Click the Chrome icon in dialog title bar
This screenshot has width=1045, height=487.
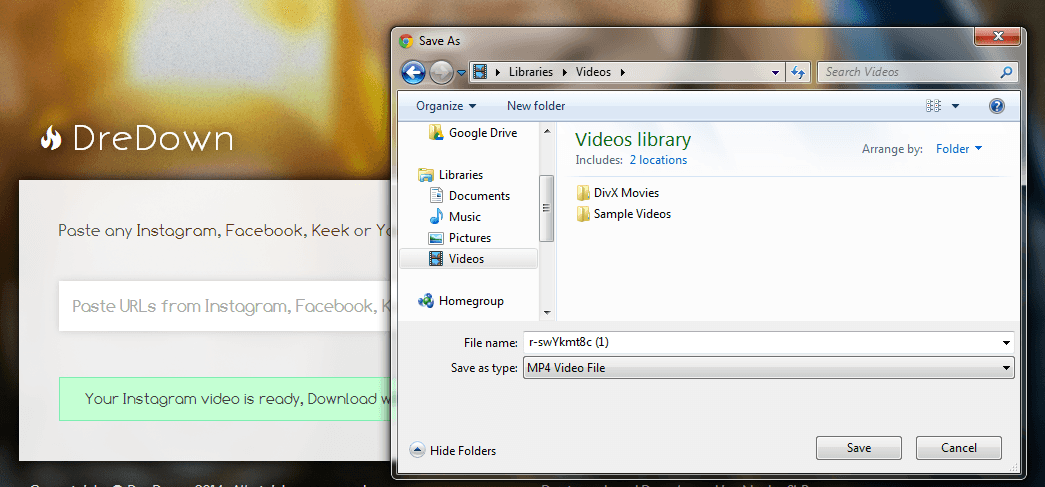[x=405, y=41]
